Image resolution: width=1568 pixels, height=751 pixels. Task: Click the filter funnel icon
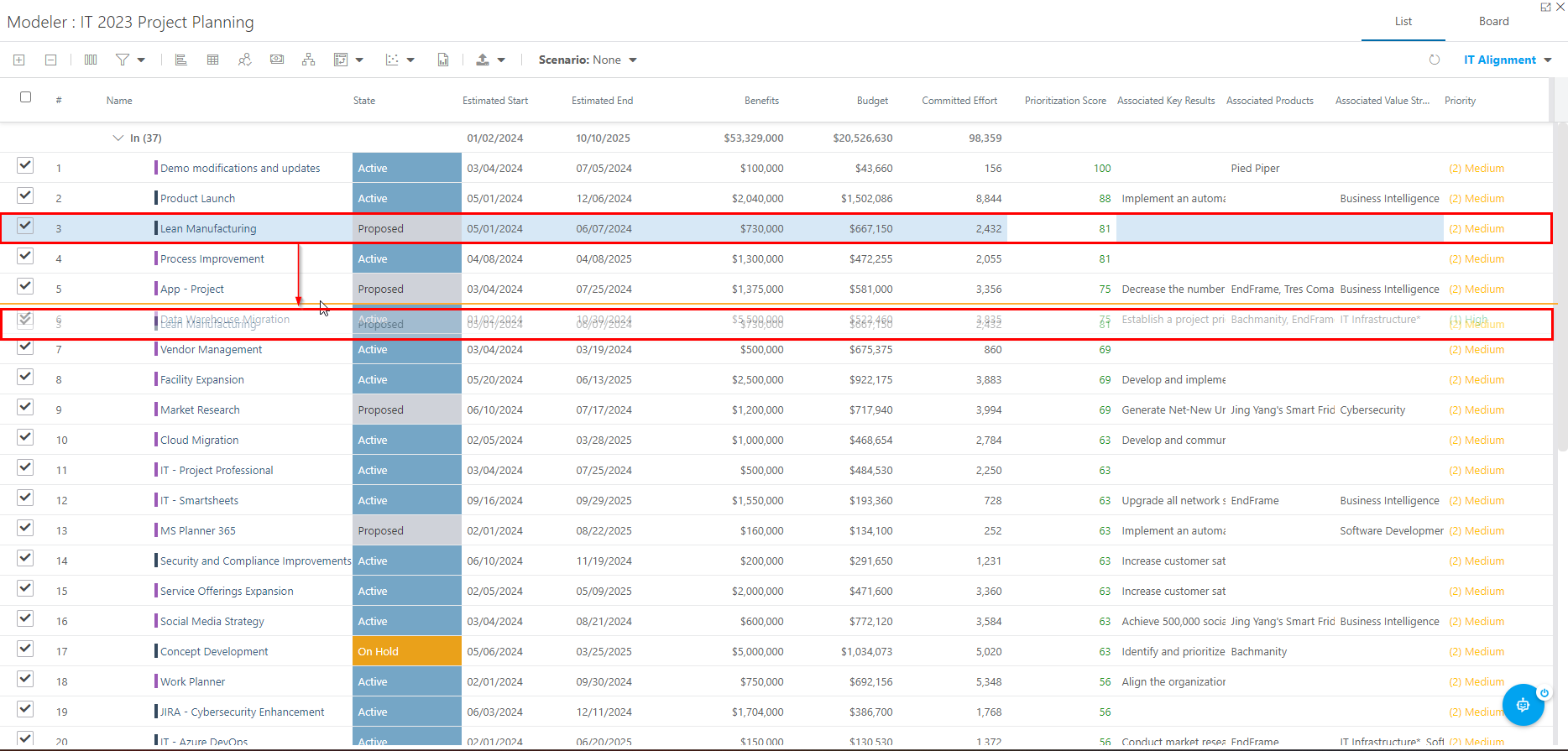[x=123, y=60]
